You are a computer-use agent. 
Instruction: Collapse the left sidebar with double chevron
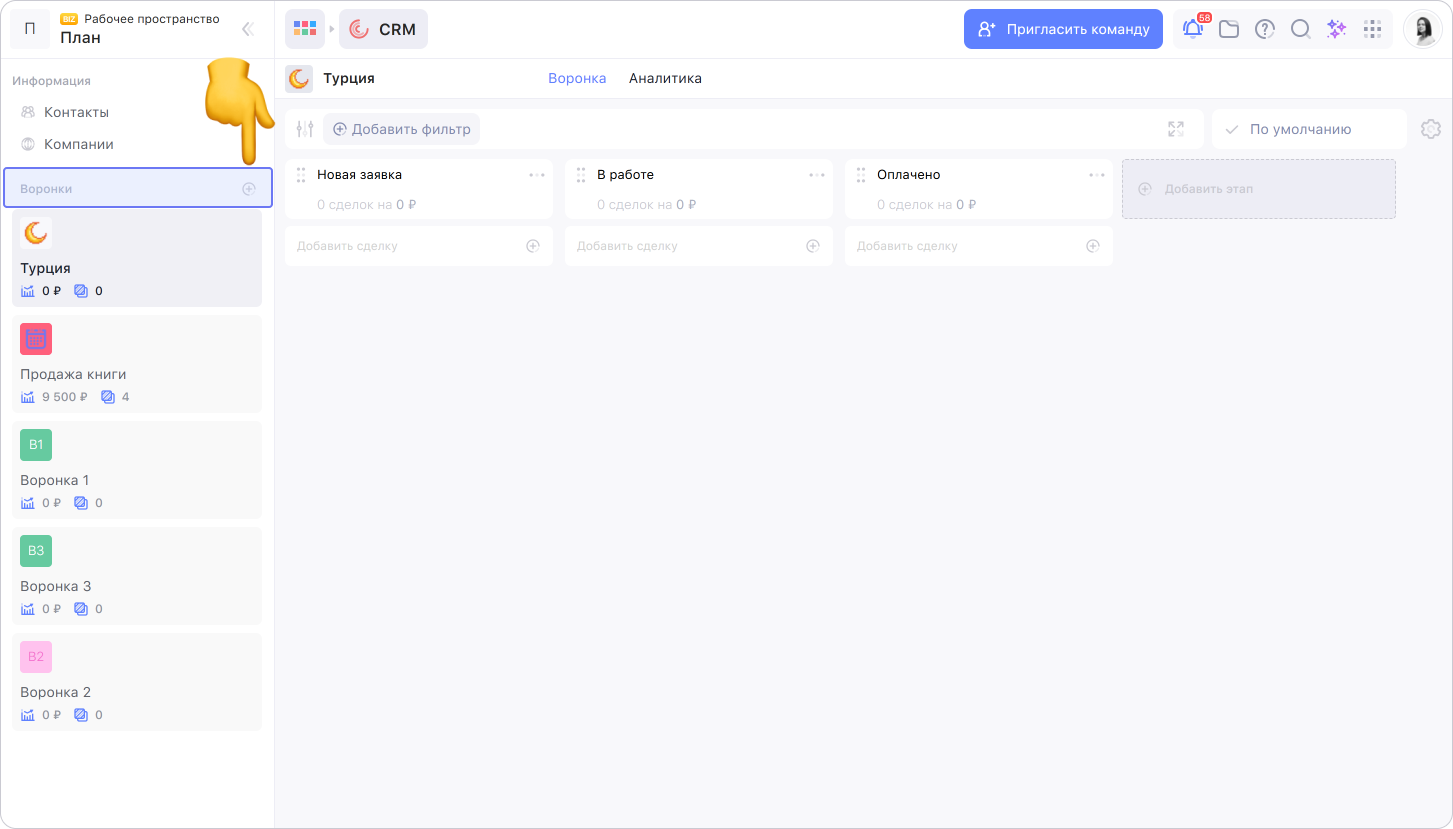tap(248, 29)
